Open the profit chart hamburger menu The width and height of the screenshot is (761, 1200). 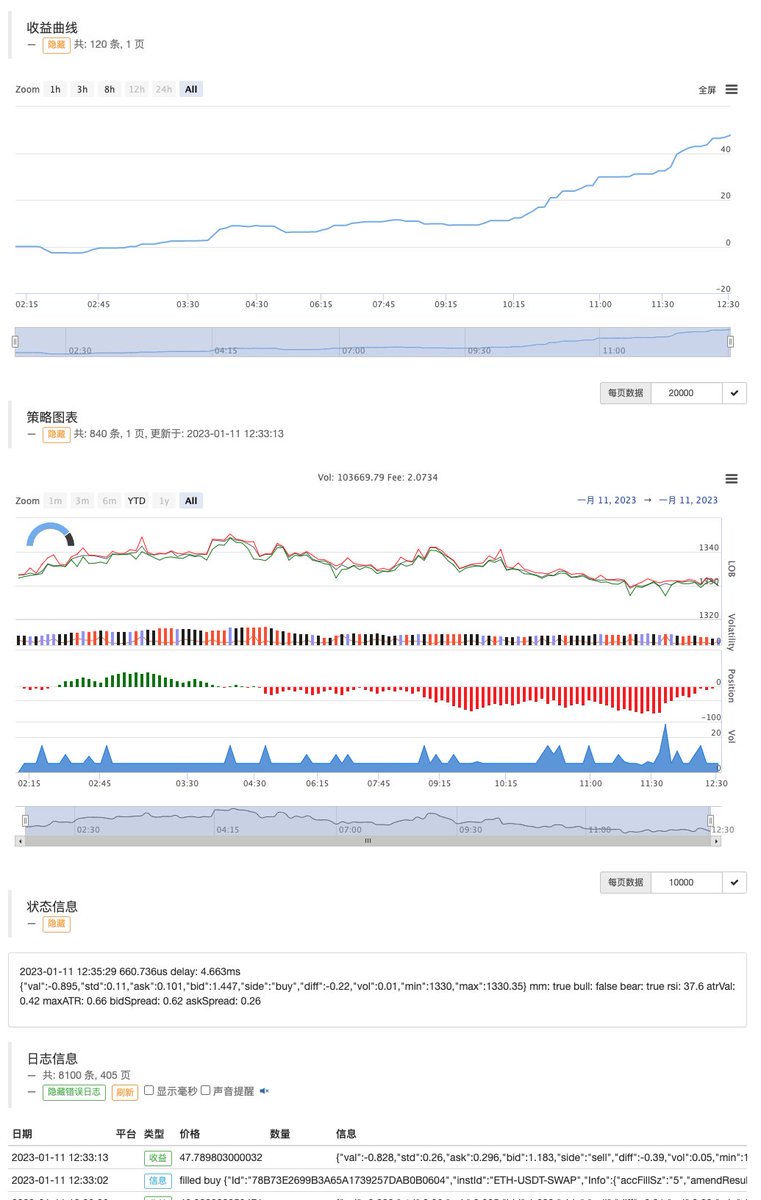click(x=732, y=89)
